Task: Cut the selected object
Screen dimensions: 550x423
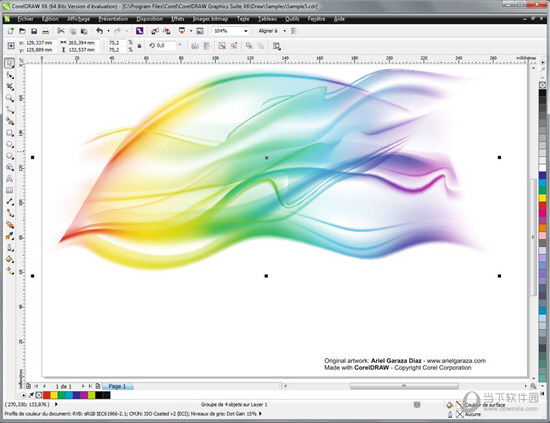Action: click(61, 31)
